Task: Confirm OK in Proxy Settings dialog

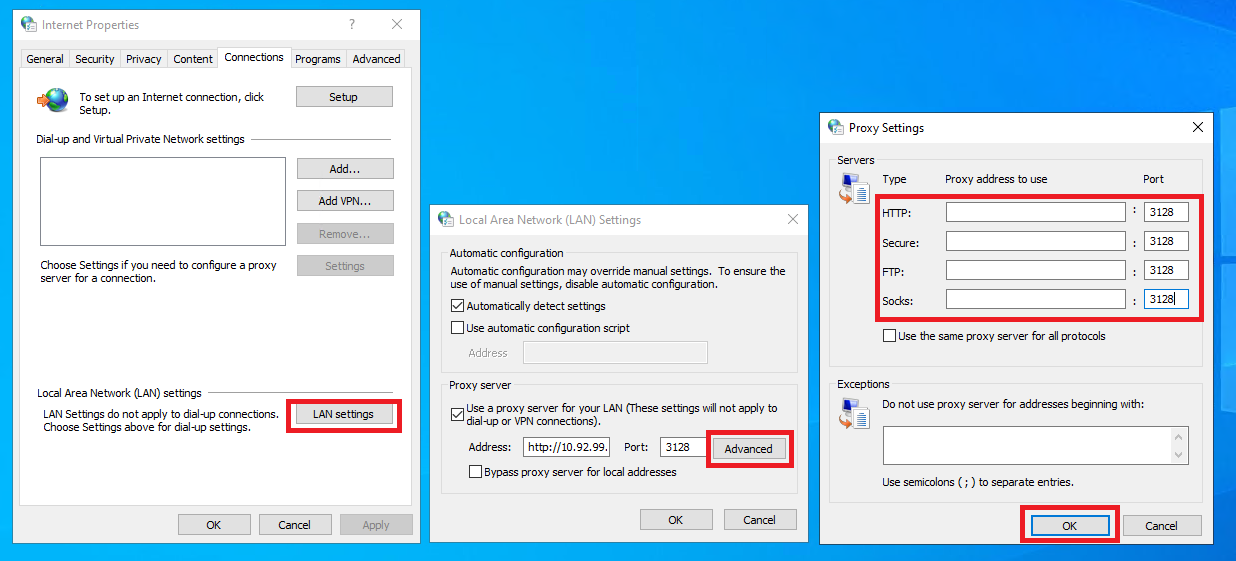Action: pyautogui.click(x=1070, y=526)
